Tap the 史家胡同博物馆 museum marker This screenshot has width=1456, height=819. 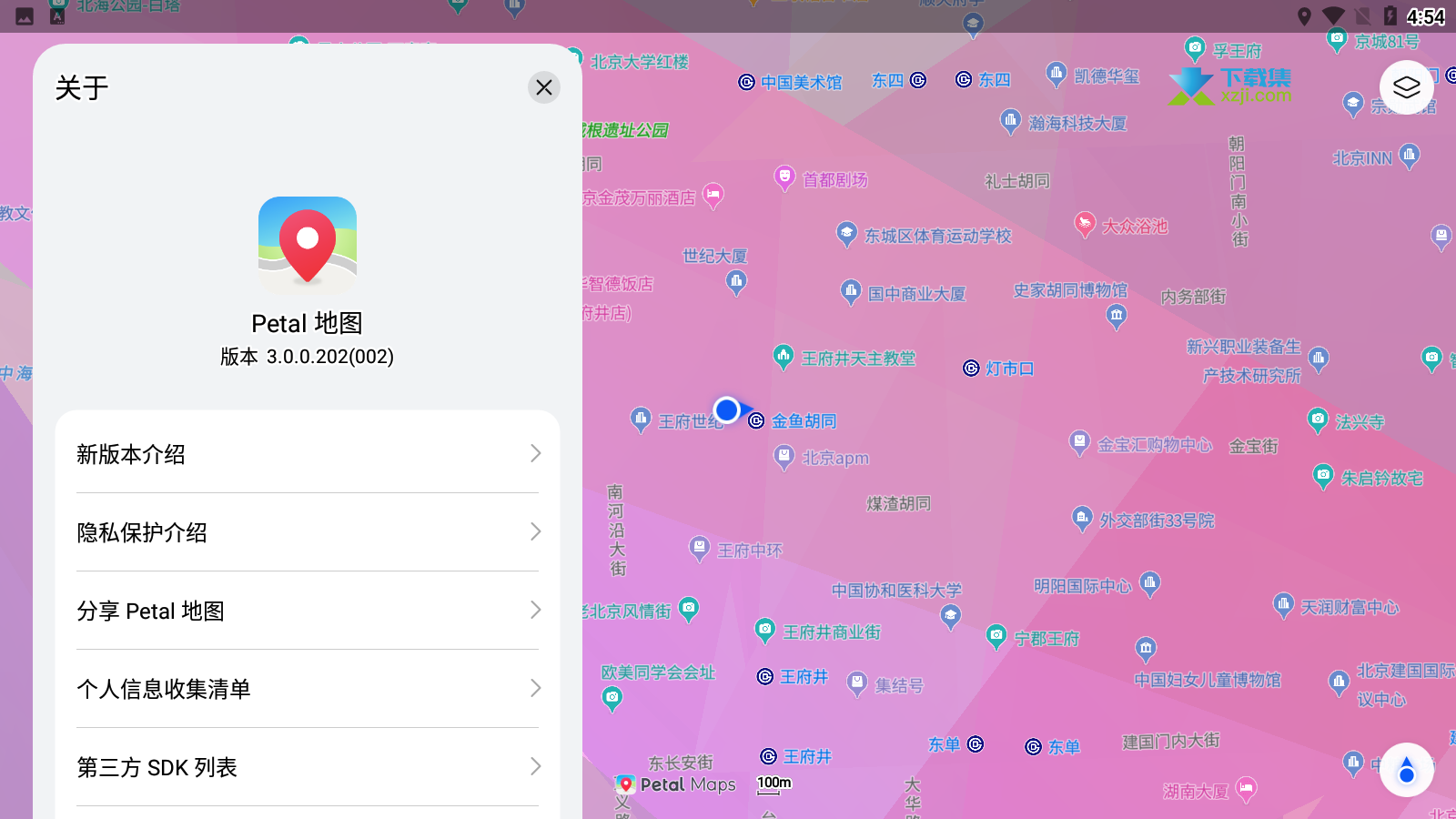[1117, 316]
